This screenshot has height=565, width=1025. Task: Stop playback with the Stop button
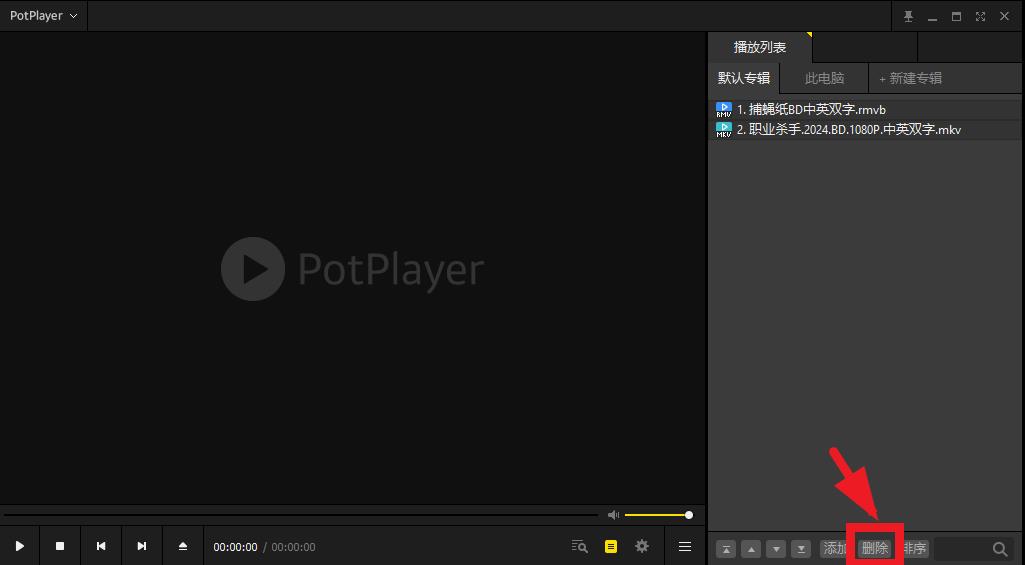tap(60, 546)
